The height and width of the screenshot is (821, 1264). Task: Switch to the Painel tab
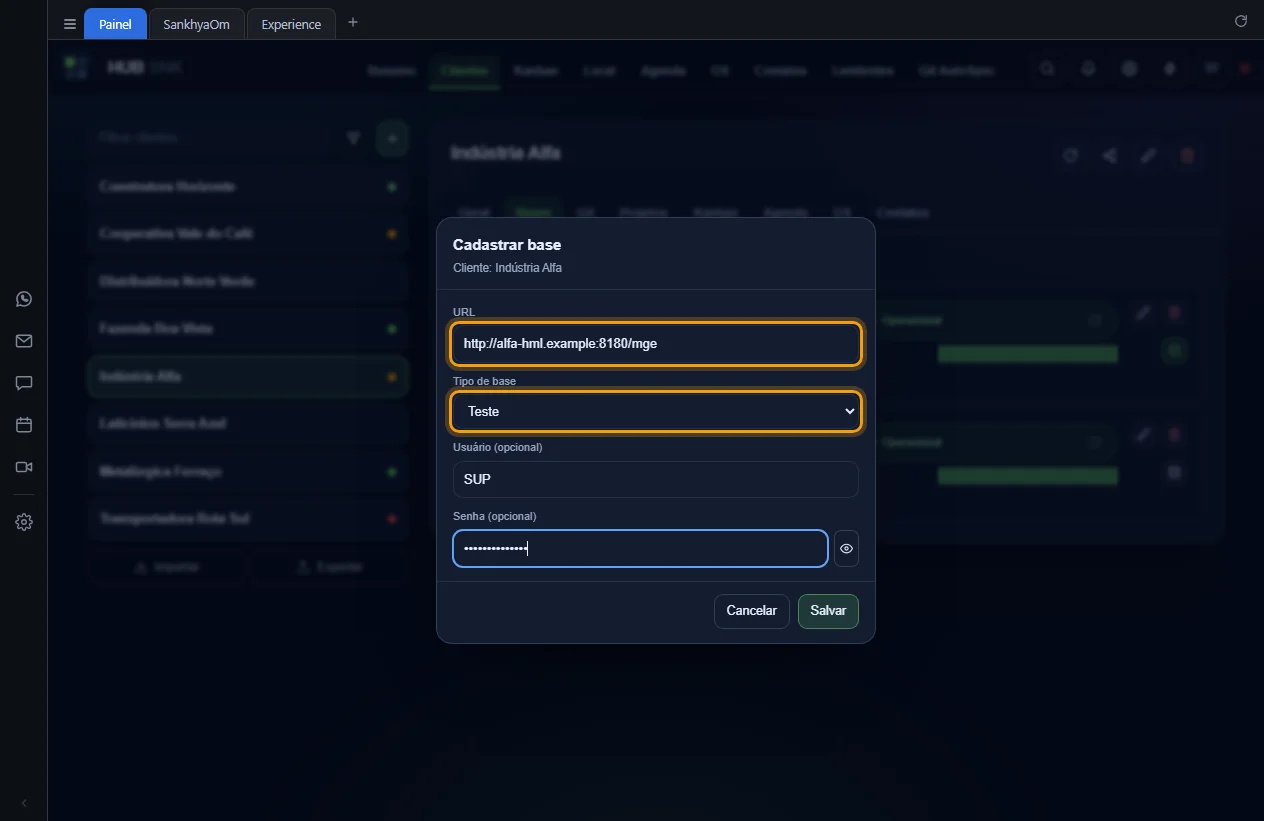pyautogui.click(x=115, y=24)
